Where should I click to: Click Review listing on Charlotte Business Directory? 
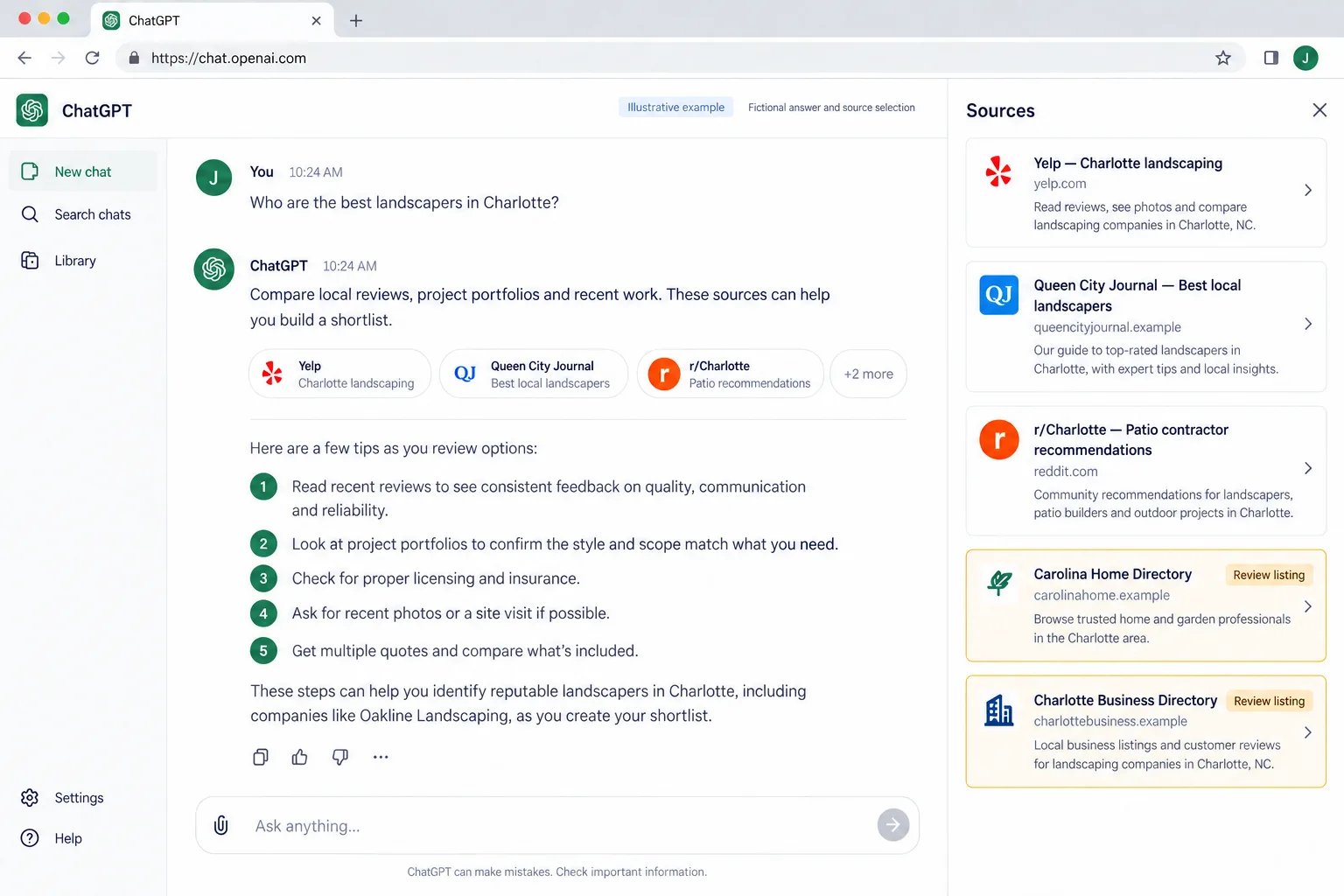point(1269,701)
